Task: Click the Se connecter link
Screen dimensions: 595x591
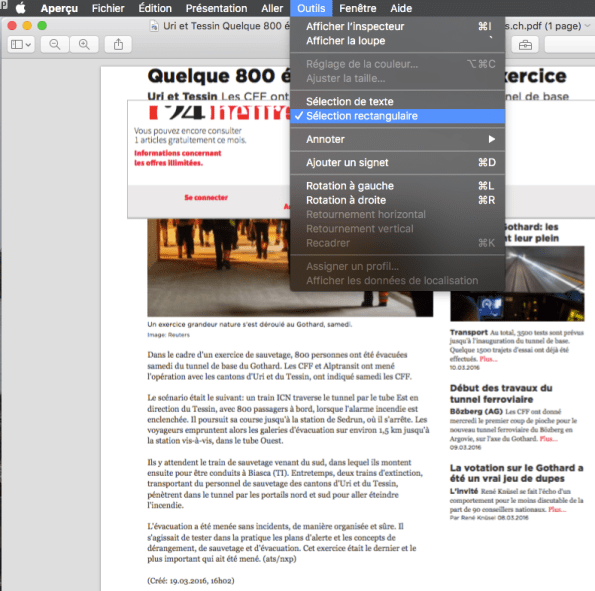Action: click(x=206, y=197)
